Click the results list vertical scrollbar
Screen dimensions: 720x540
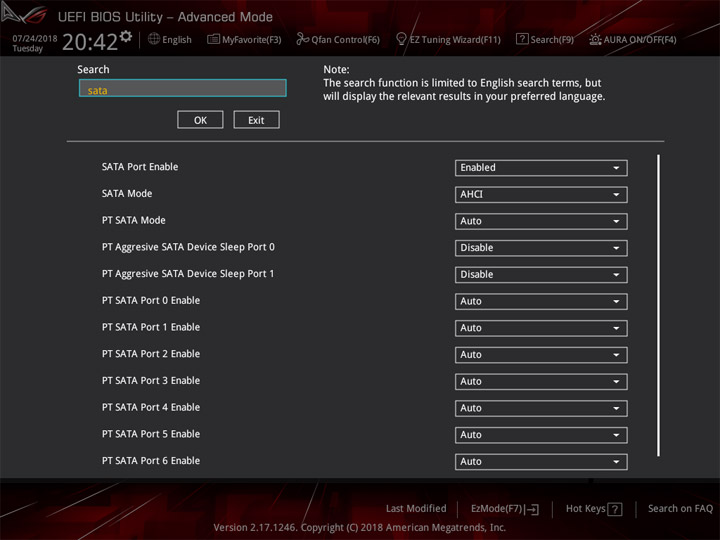658,305
